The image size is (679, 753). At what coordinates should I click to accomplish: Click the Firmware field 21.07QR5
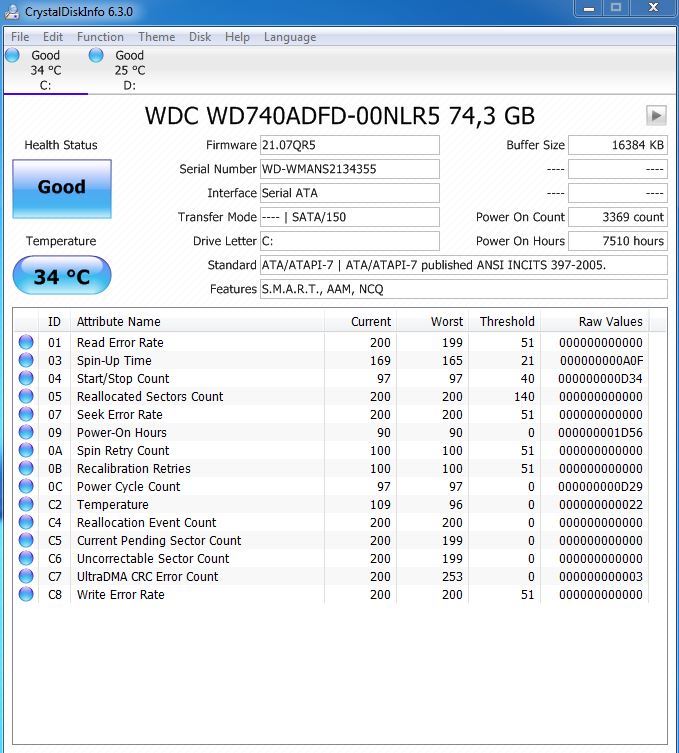coord(350,145)
